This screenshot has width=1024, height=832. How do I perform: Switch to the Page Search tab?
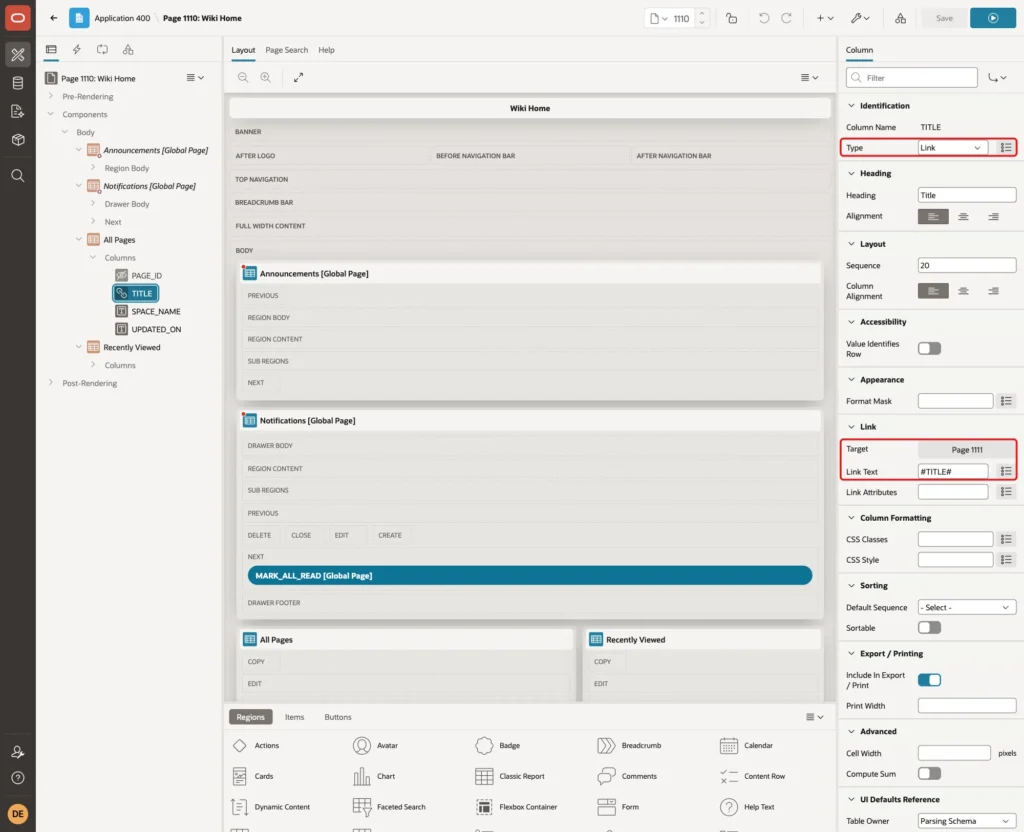pos(287,50)
